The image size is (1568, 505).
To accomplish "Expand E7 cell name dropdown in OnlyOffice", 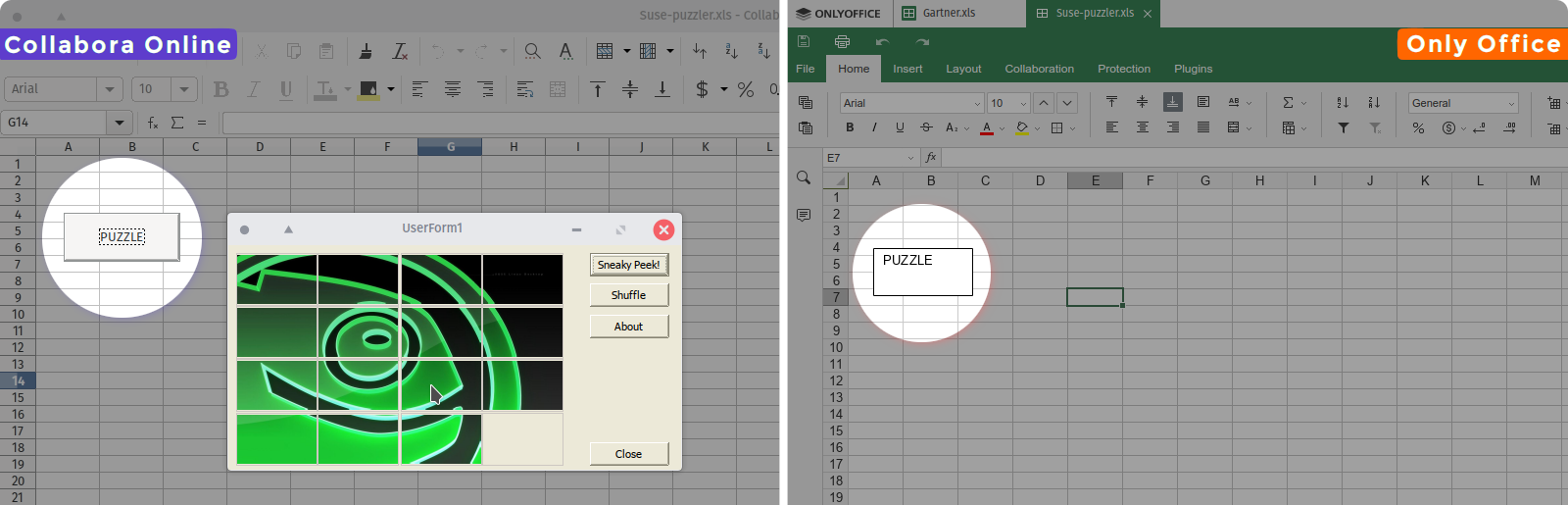I will click(910, 158).
